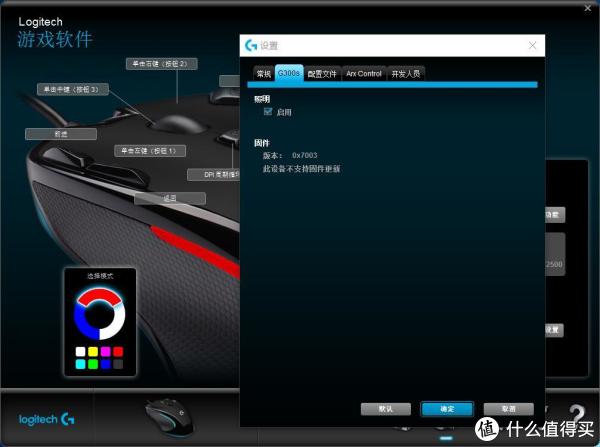The width and height of the screenshot is (600, 447).
Task: Click the white segment of the mode ring
Action: tap(116, 323)
